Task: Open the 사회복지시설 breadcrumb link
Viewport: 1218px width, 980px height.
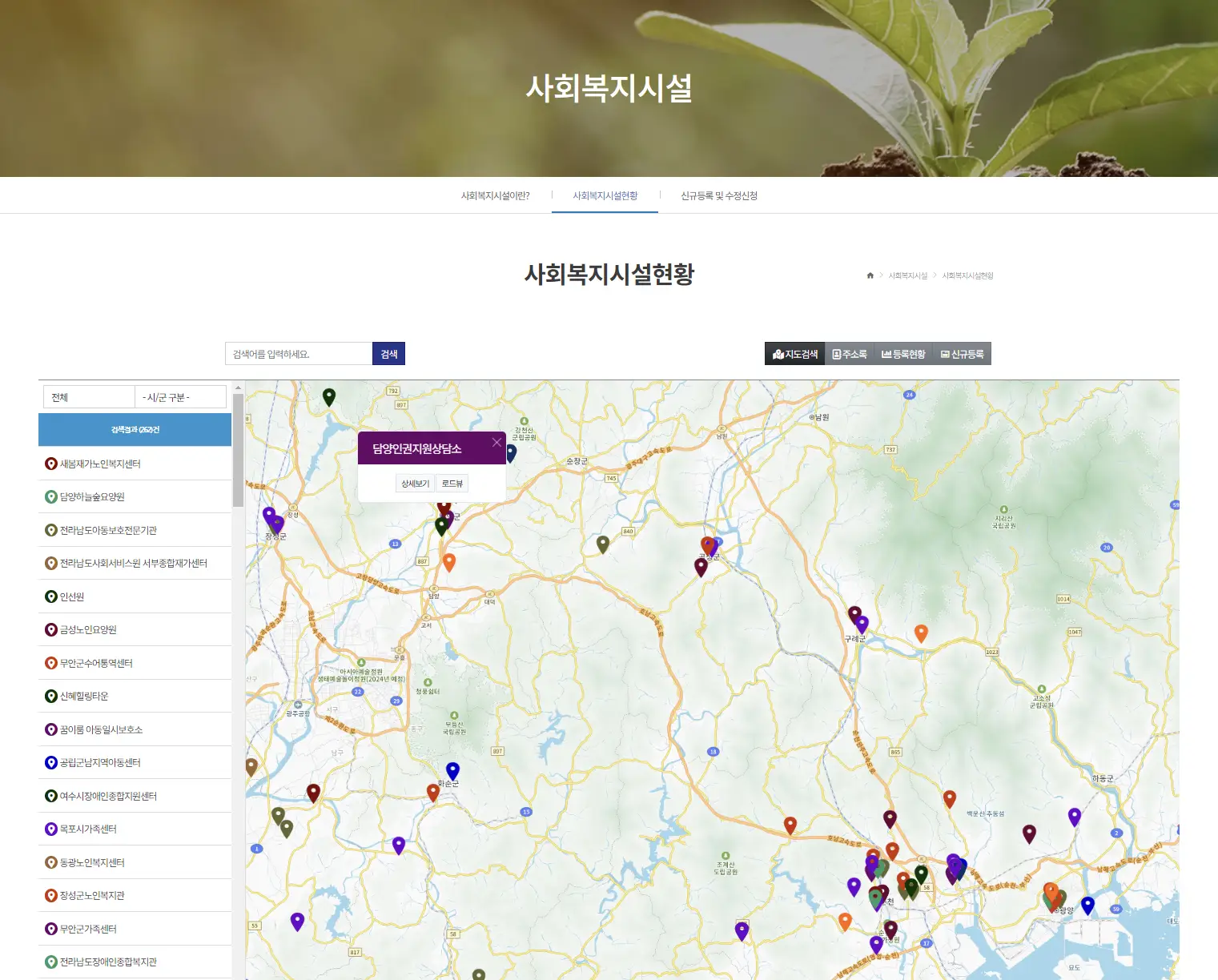Action: coord(909,275)
